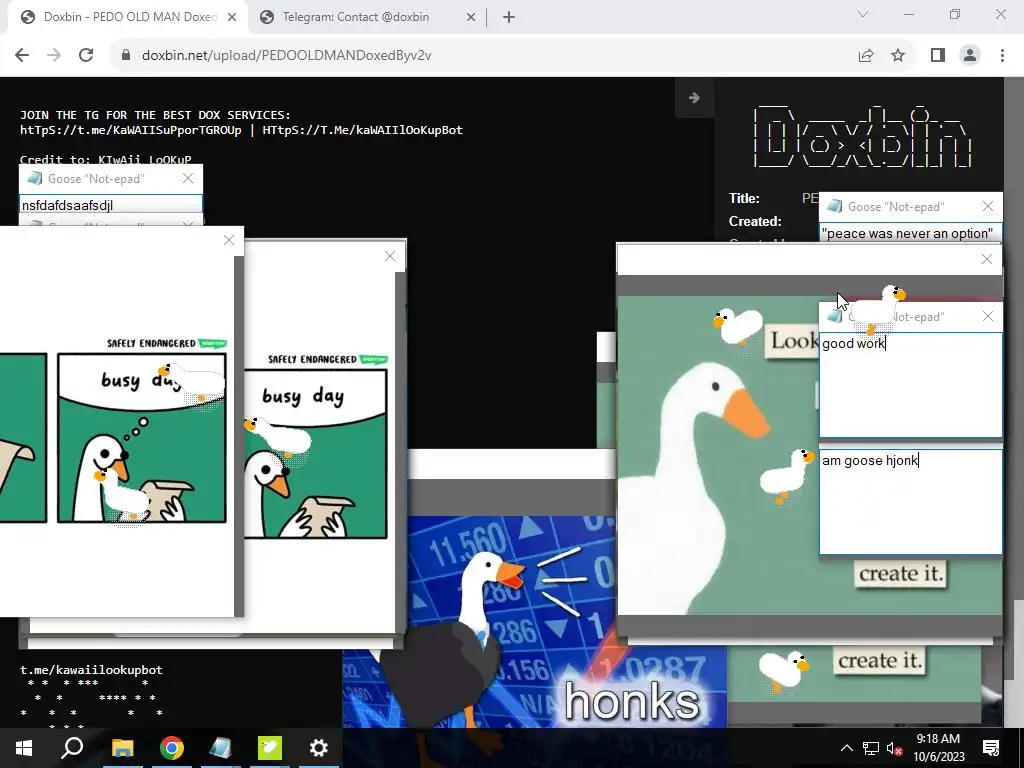Click the muted volume tray icon

pyautogui.click(x=894, y=748)
